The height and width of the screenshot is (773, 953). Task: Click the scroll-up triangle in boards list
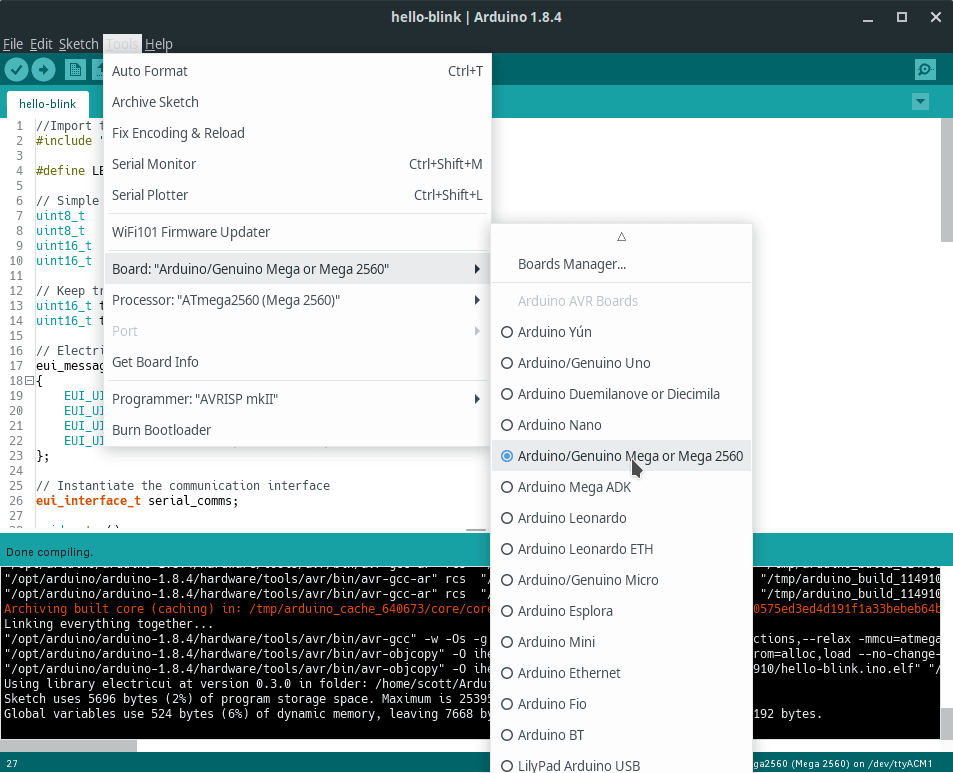(x=621, y=237)
